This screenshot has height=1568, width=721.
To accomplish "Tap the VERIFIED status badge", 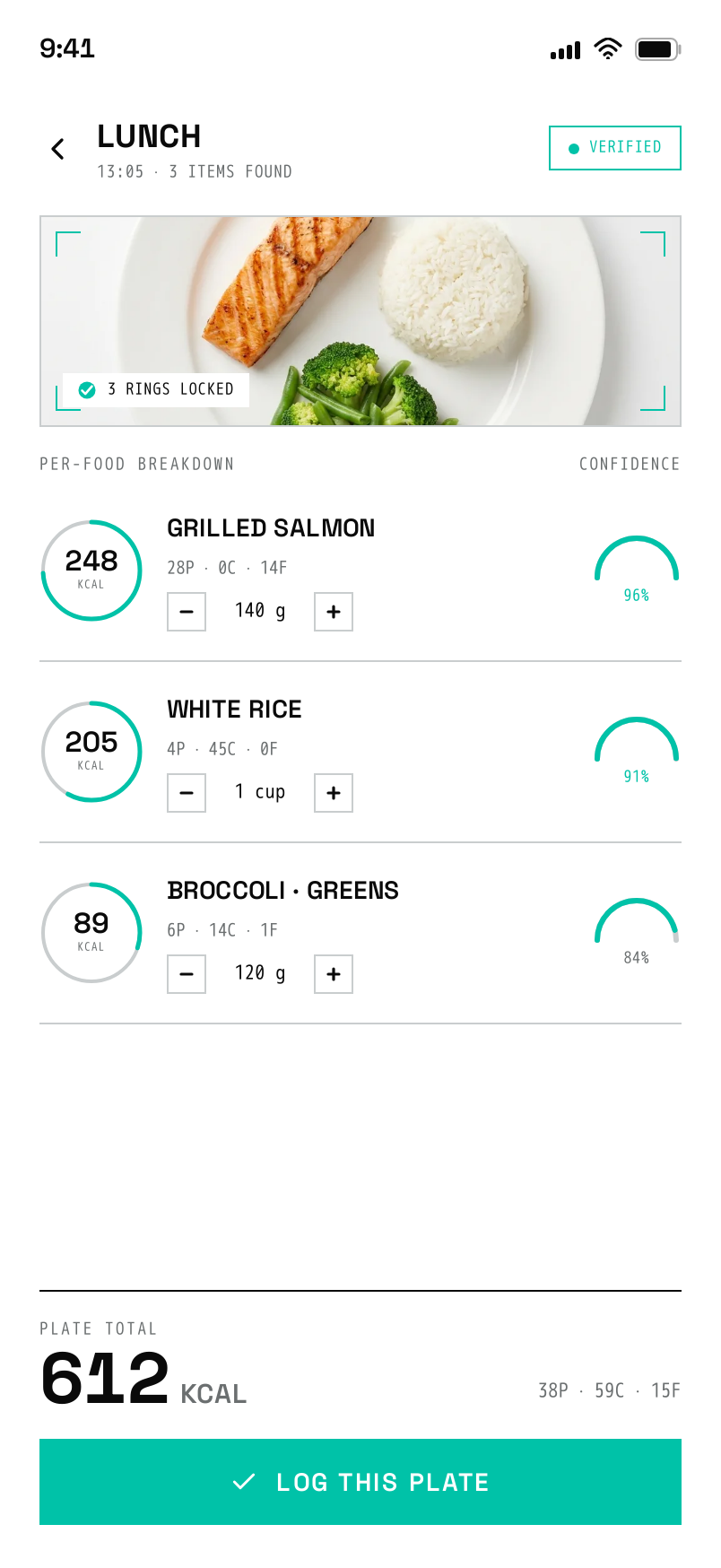I will [615, 148].
